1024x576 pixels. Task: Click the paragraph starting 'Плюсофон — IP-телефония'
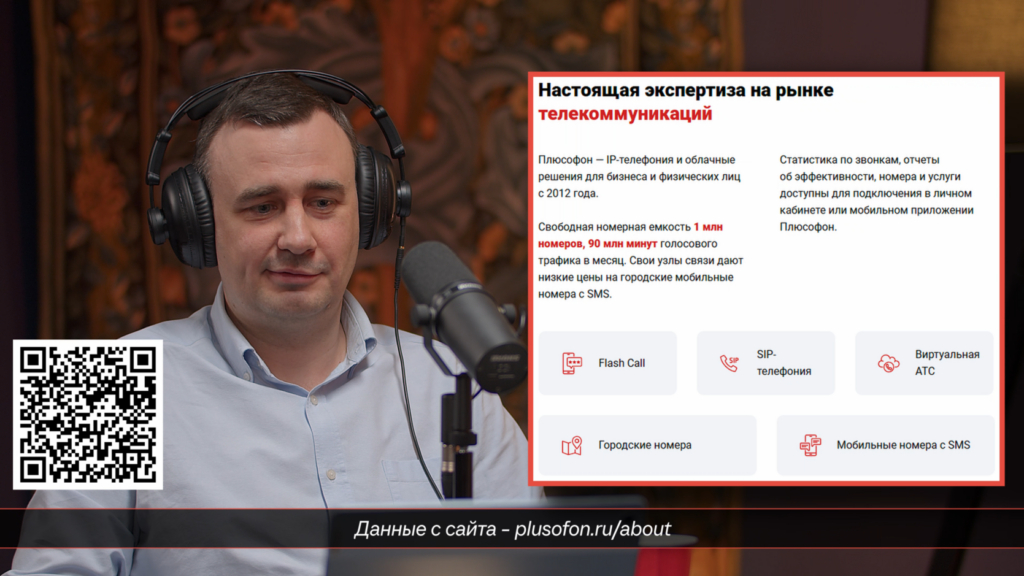(x=639, y=176)
